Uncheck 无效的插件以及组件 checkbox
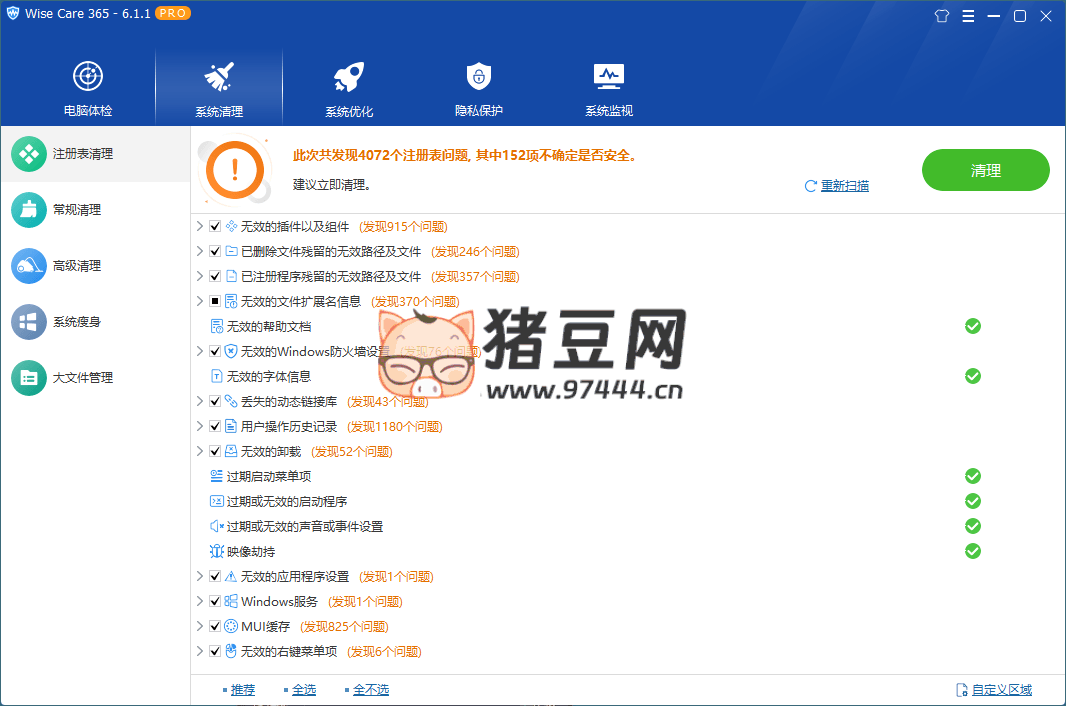Screen dimensions: 1066x706 click(215, 227)
